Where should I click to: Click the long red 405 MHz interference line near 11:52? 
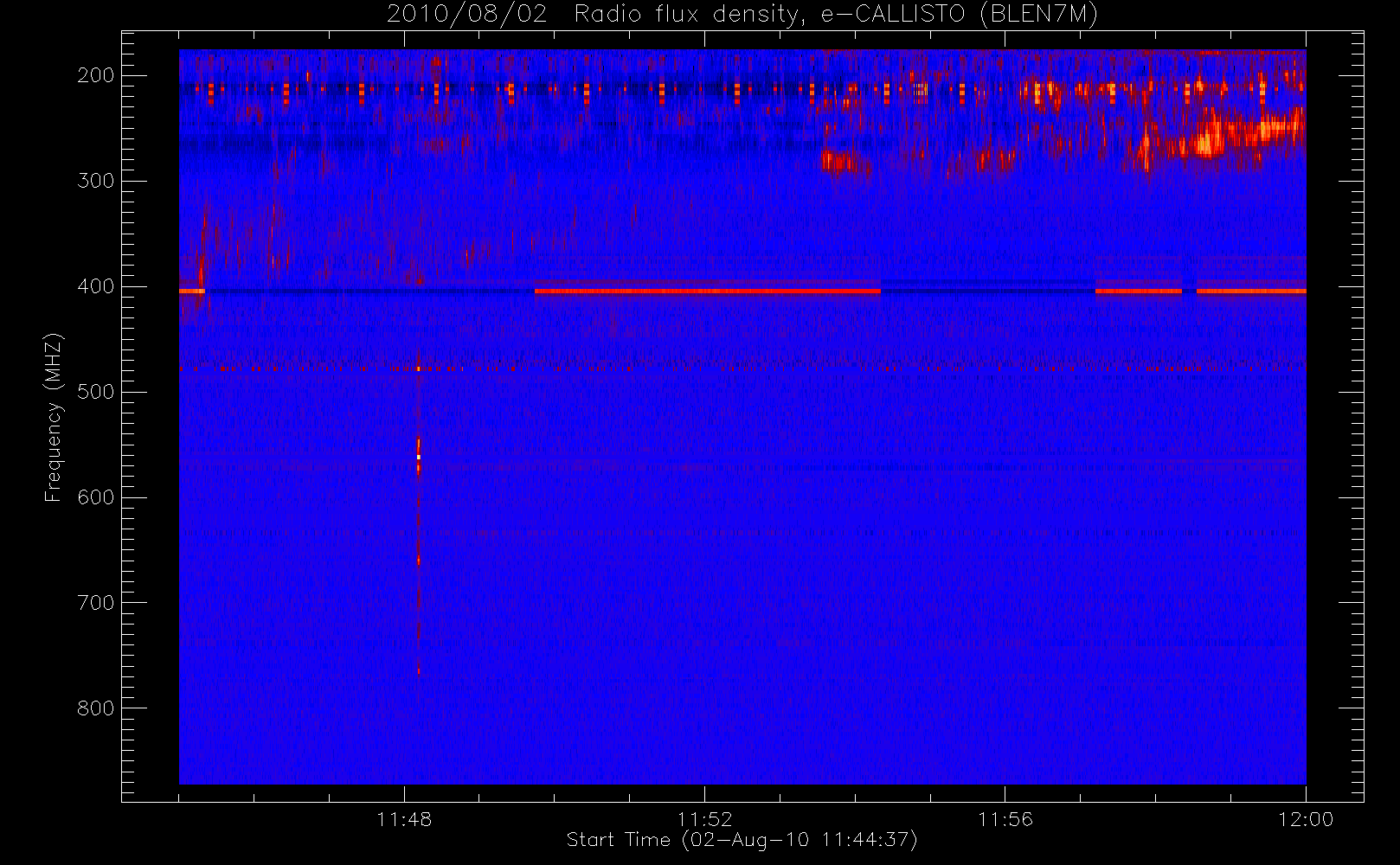[708, 292]
